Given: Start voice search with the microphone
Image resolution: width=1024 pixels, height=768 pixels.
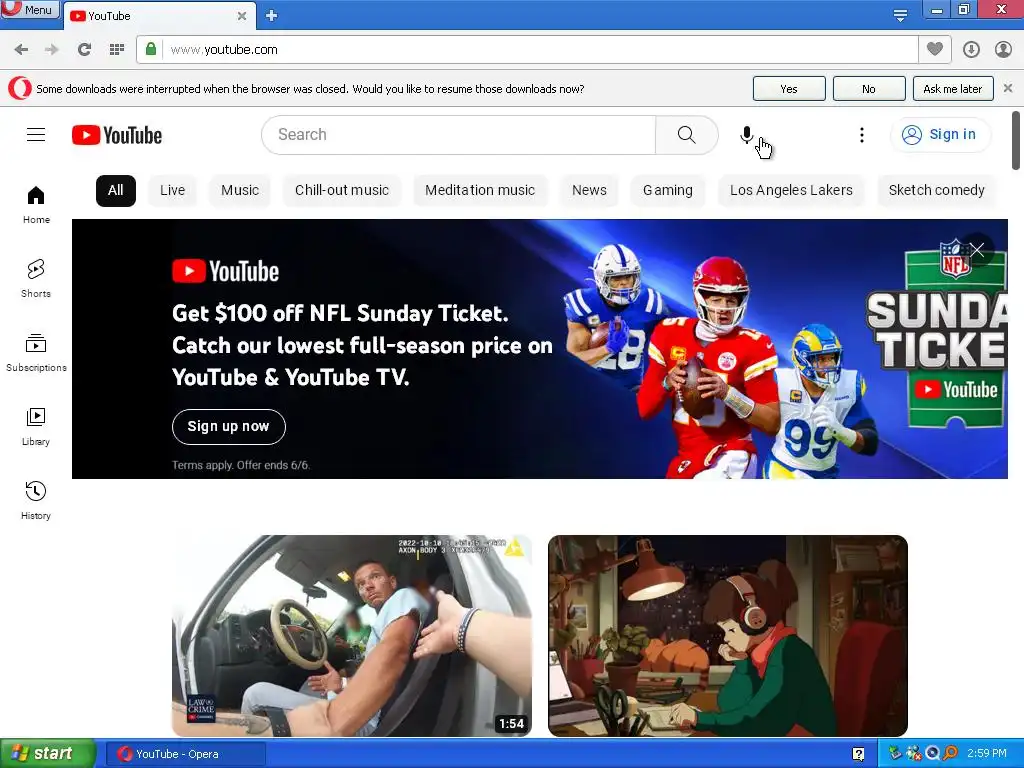Looking at the screenshot, I should 746,135.
